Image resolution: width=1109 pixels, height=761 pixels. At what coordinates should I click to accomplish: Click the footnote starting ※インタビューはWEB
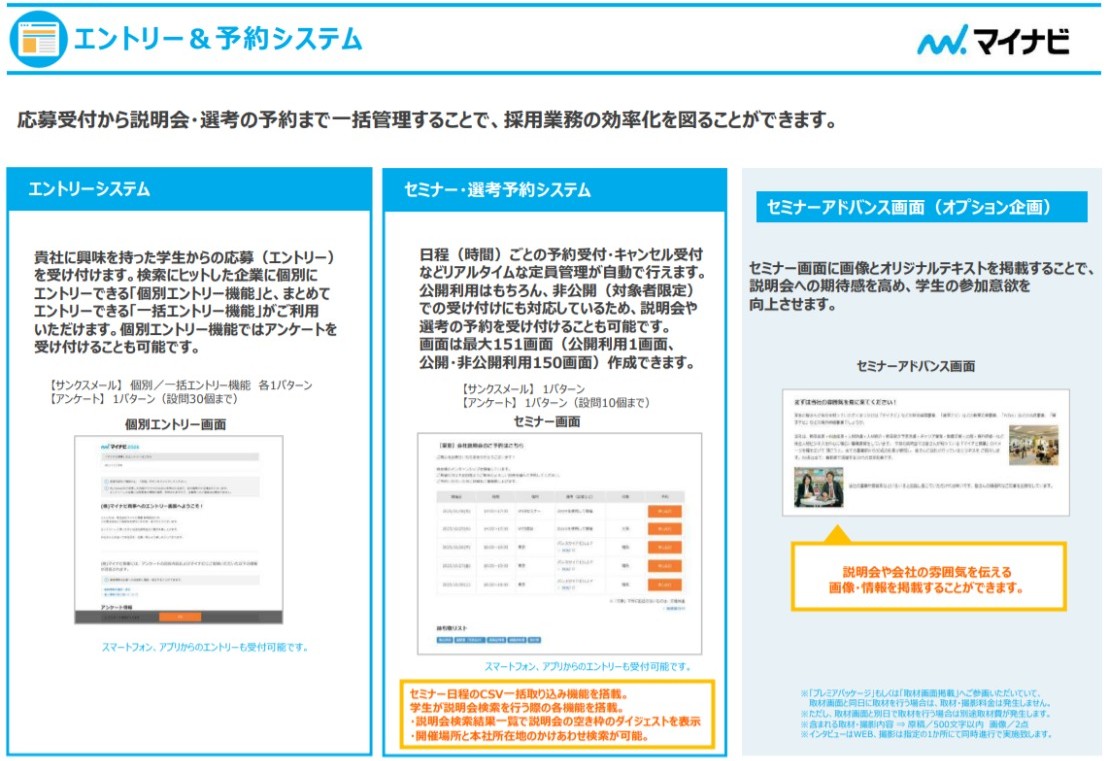[x=925, y=734]
